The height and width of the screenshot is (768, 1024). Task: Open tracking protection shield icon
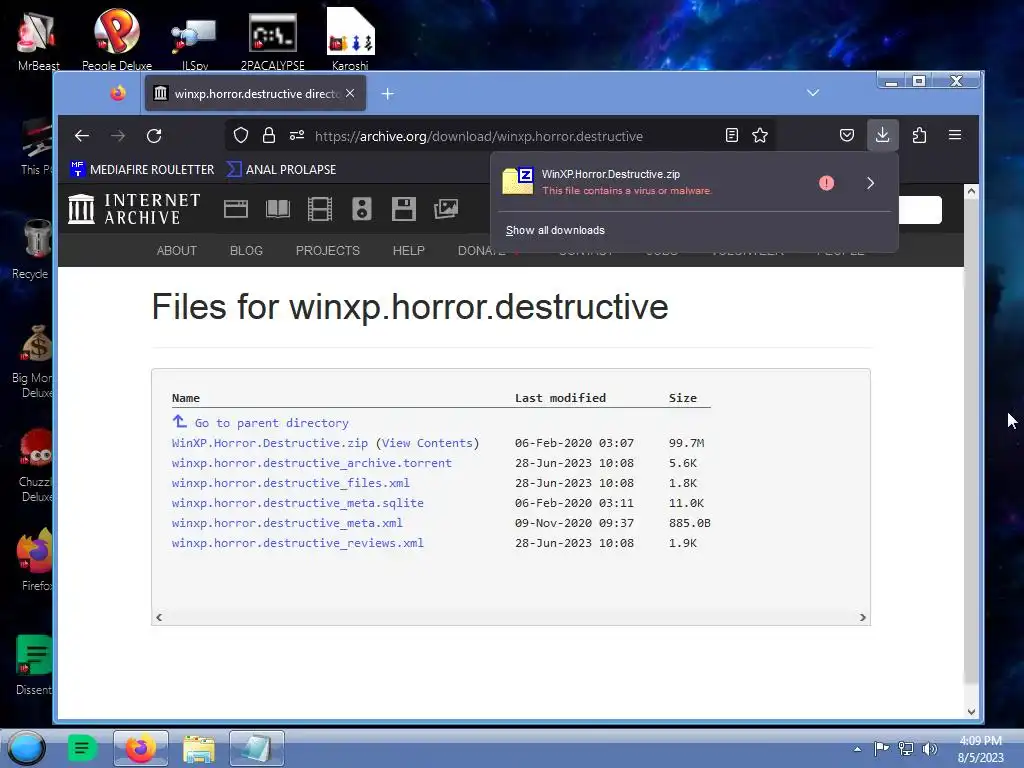tap(241, 135)
